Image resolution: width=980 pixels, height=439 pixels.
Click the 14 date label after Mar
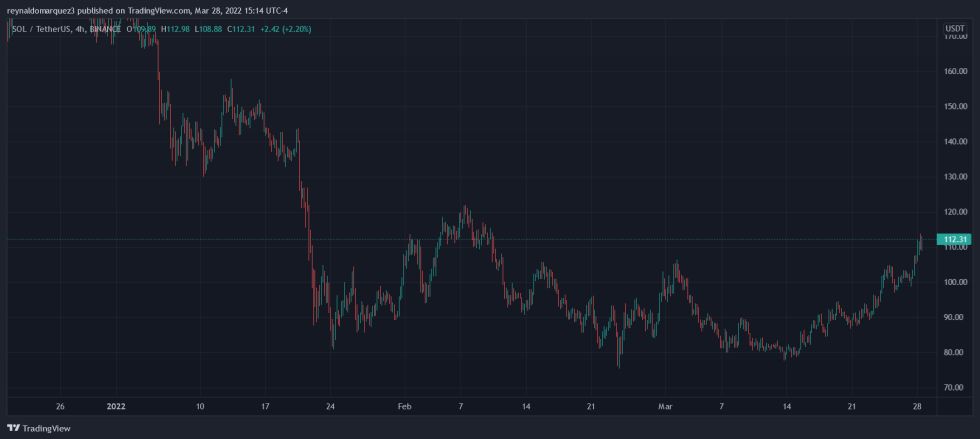click(x=788, y=407)
